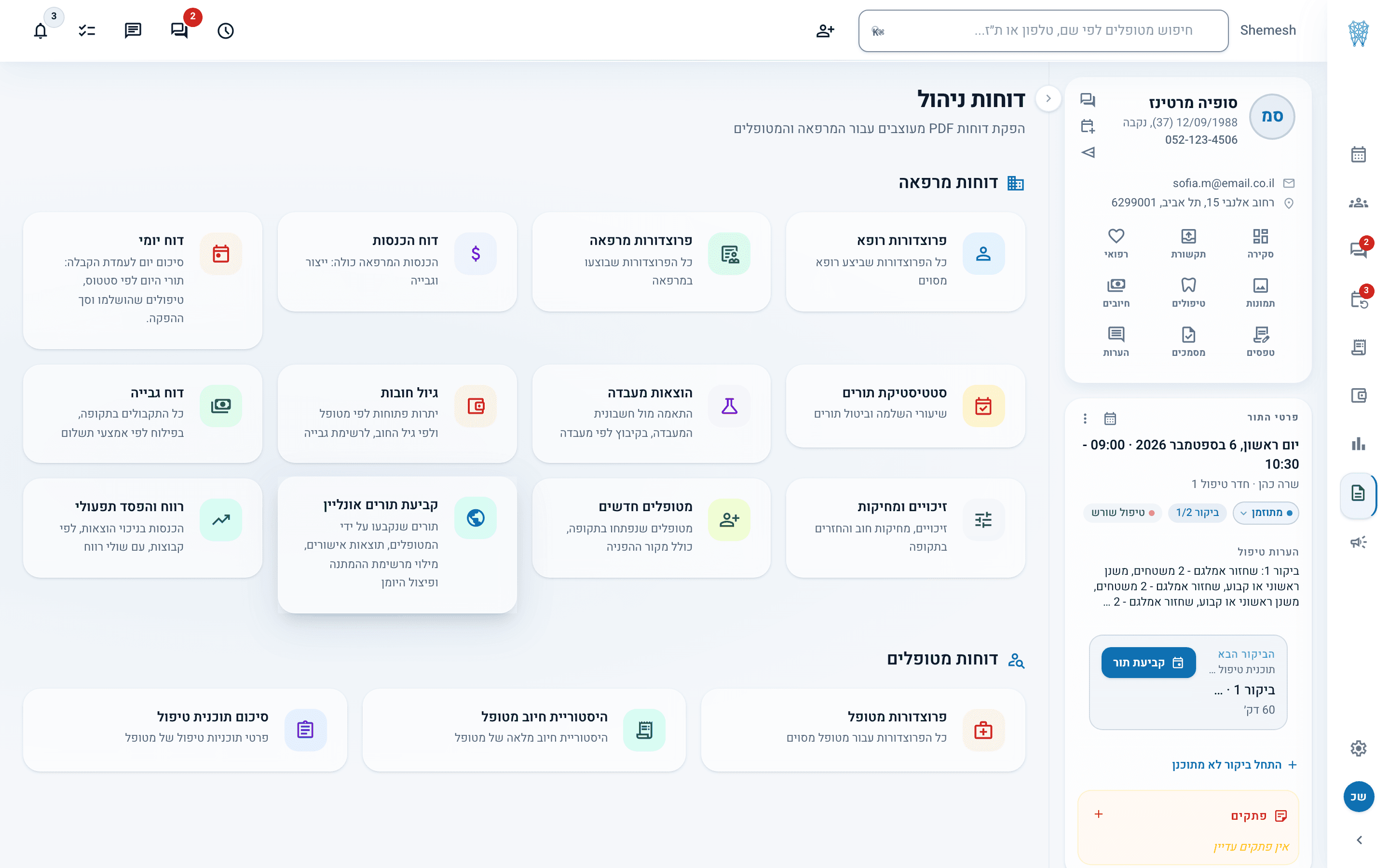Open the single chat message icon in top bar
Image resolution: width=1389 pixels, height=868 pixels.
[133, 30]
